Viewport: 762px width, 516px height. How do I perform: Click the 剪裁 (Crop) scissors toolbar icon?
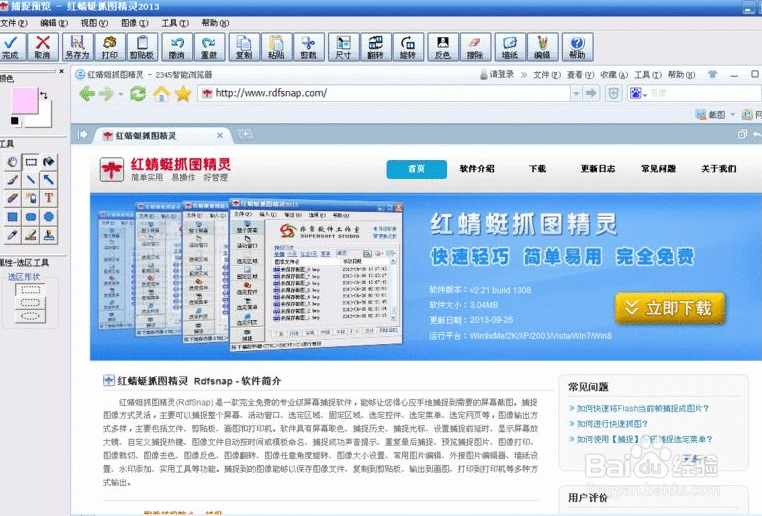coord(309,47)
